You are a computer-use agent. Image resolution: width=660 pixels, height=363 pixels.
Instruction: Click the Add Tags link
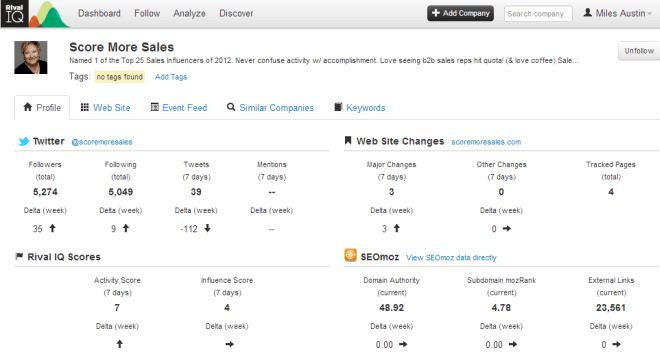click(x=171, y=77)
